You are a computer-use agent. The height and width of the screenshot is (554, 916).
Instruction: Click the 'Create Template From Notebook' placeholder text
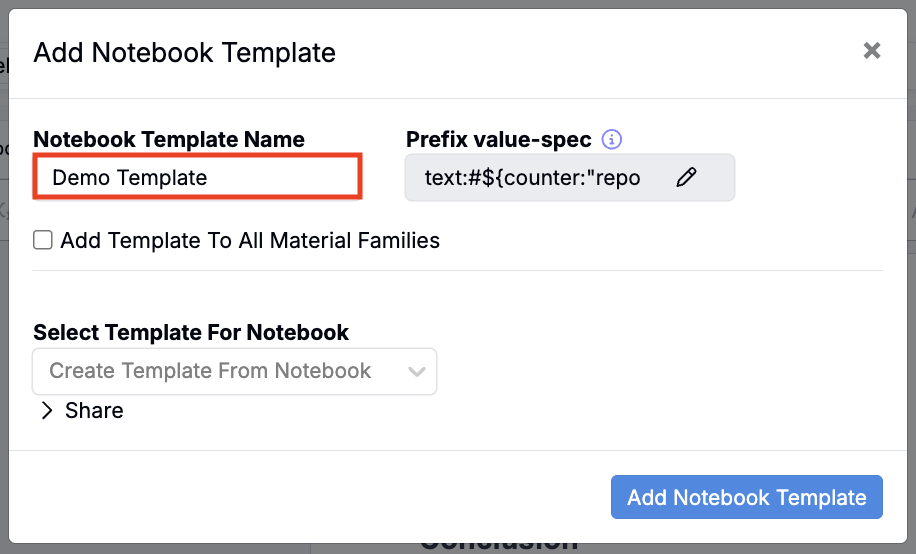210,371
